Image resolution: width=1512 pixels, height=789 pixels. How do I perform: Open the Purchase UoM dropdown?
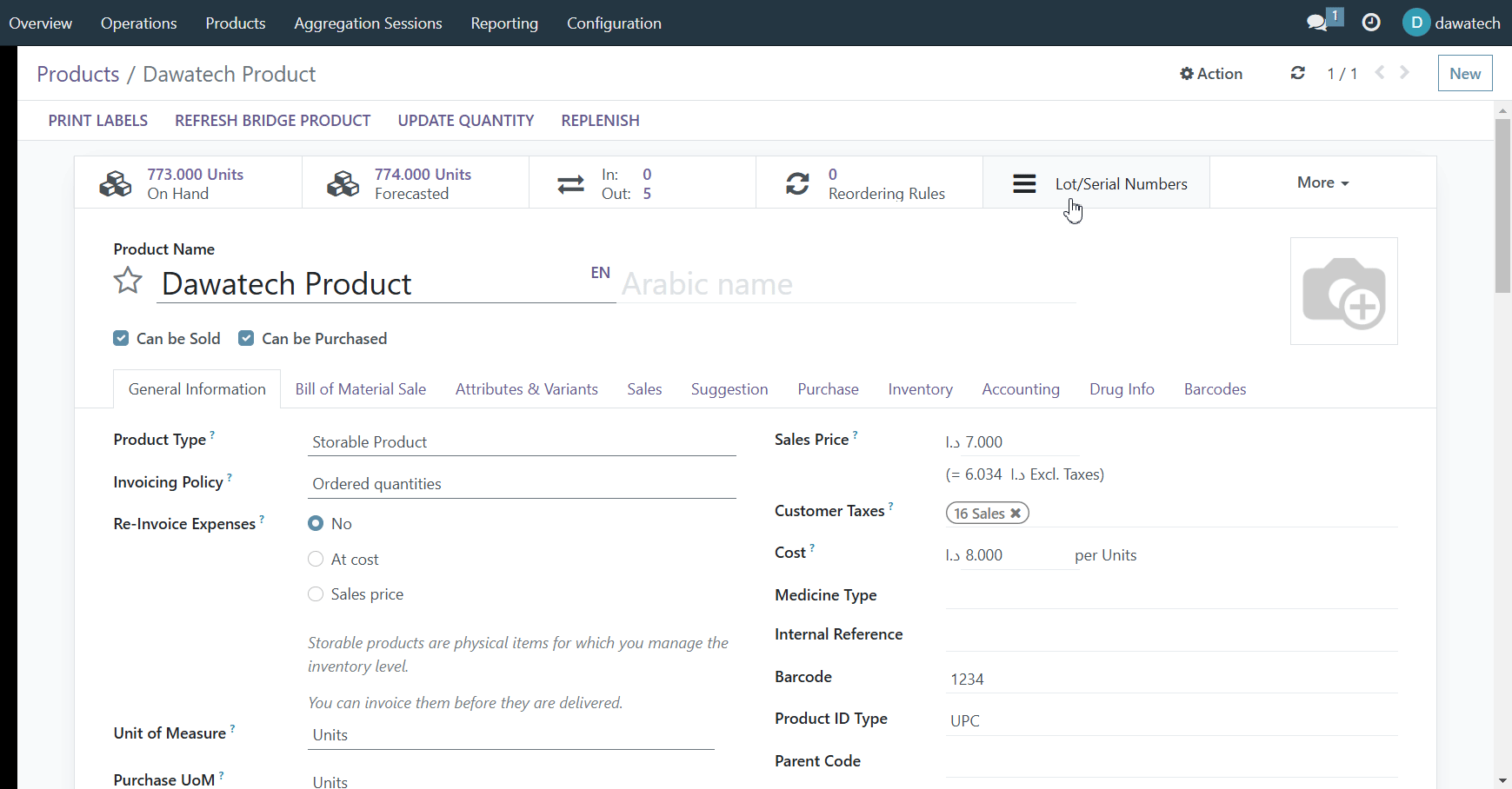(511, 781)
